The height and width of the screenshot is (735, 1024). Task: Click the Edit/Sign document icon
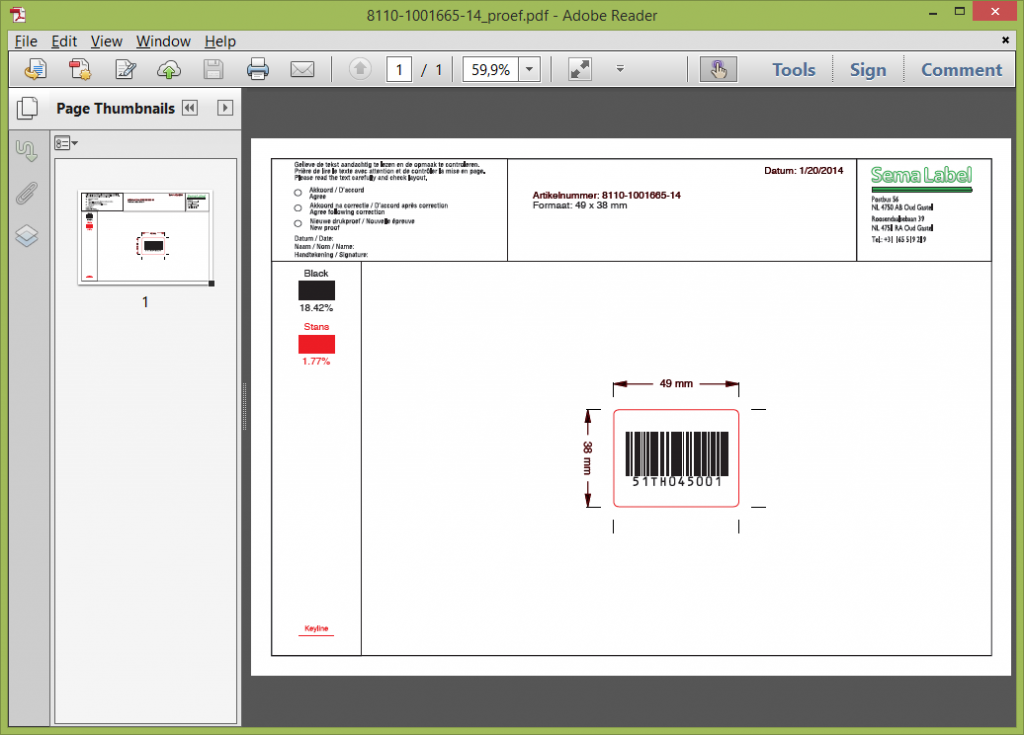(125, 69)
